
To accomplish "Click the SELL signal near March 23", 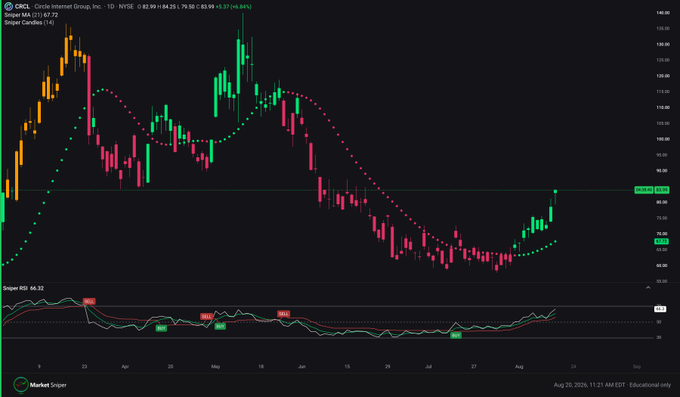I will [89, 301].
